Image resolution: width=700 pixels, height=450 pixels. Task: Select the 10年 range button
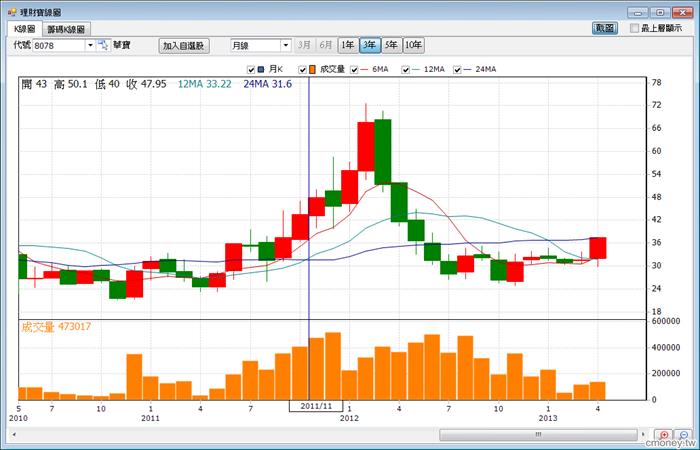click(x=413, y=45)
